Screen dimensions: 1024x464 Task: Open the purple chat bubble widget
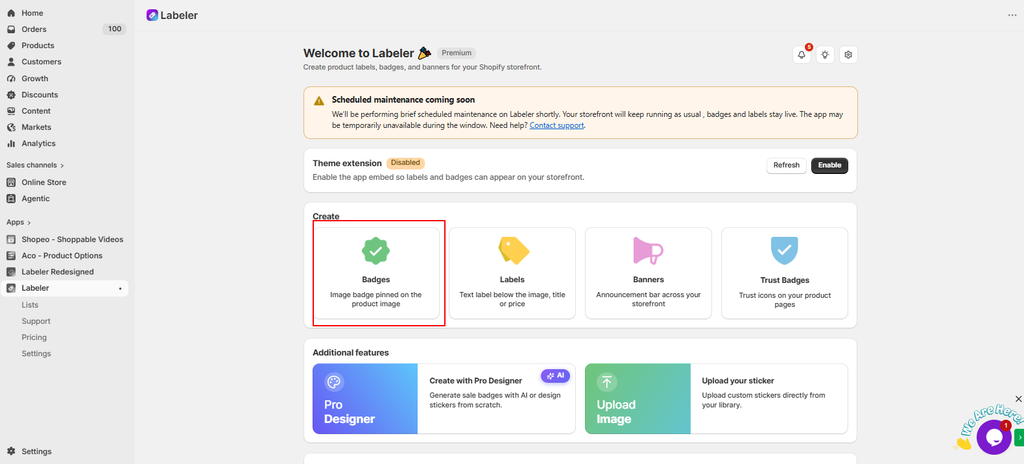tap(993, 437)
